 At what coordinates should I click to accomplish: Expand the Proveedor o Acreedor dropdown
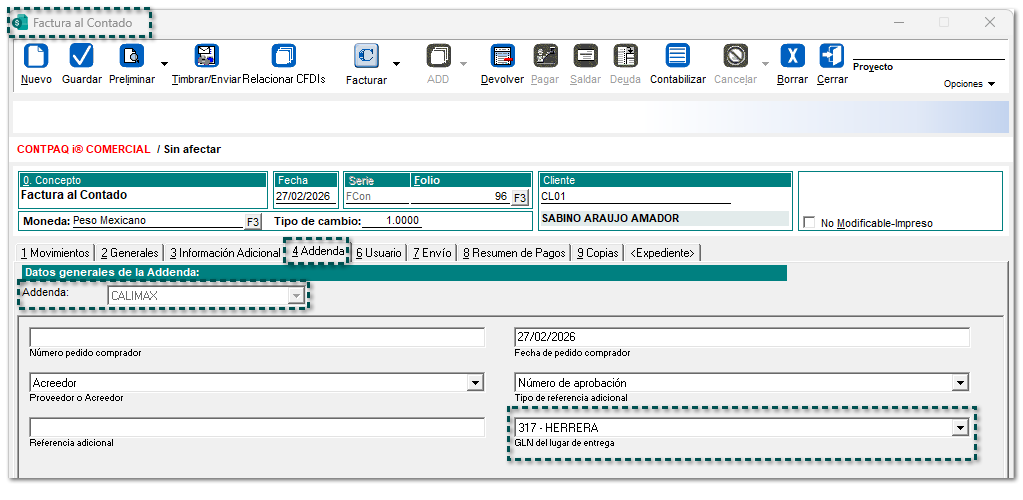pyautogui.click(x=474, y=383)
